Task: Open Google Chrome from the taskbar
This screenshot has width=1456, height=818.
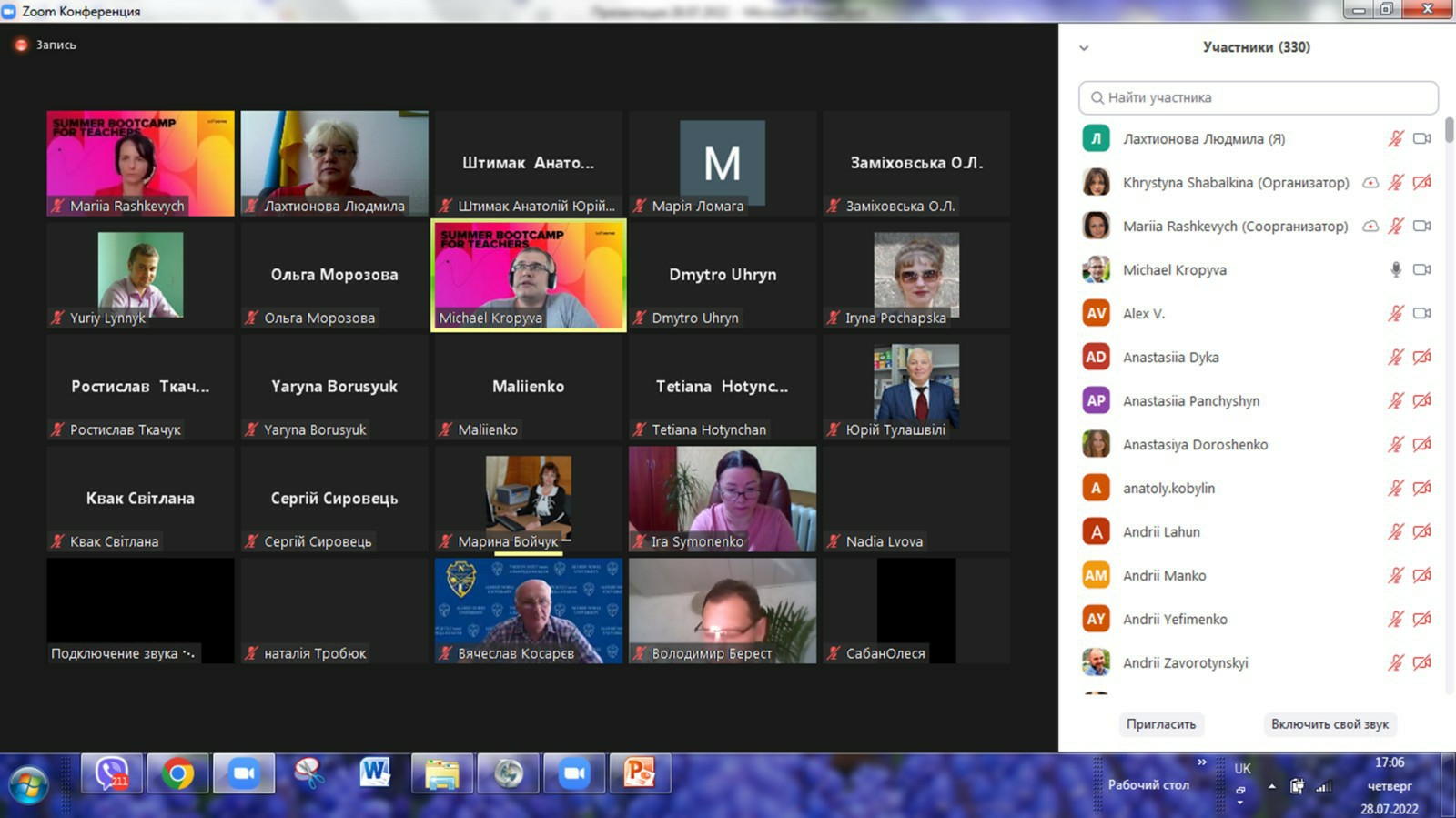Action: pos(178,774)
